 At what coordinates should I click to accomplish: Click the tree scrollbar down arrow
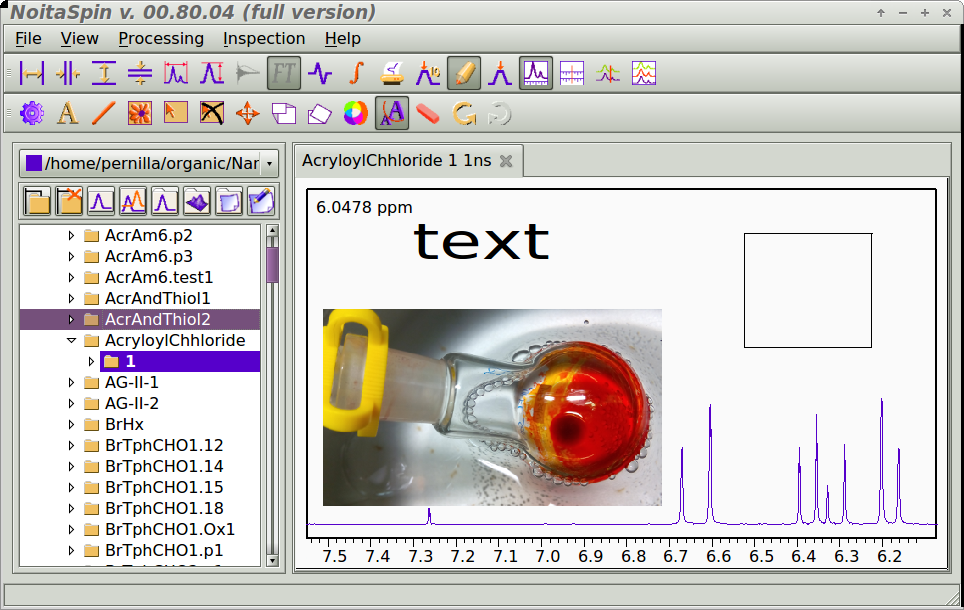click(x=272, y=560)
